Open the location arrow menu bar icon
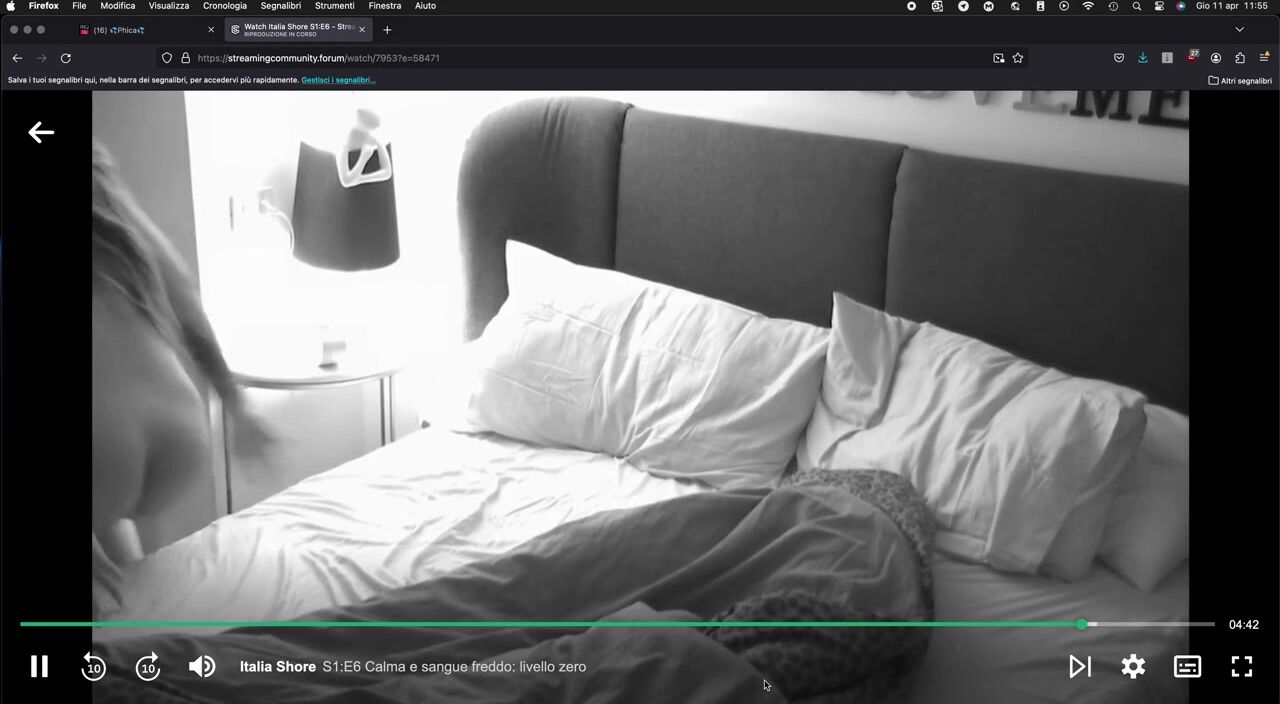The width and height of the screenshot is (1280, 704). [963, 6]
